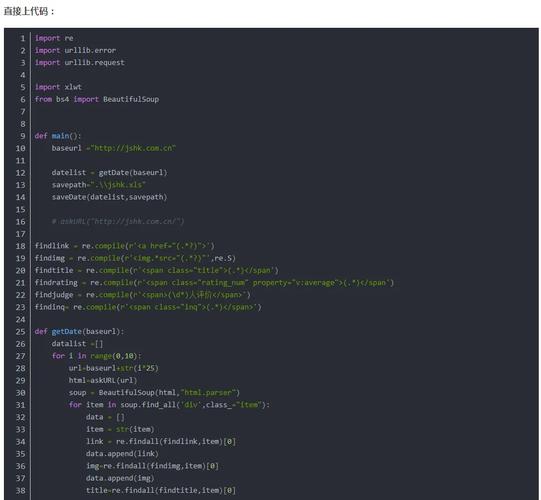Click the soup.find_all 'div' loop line
Viewport: 541px width, 500px height.
point(169,405)
